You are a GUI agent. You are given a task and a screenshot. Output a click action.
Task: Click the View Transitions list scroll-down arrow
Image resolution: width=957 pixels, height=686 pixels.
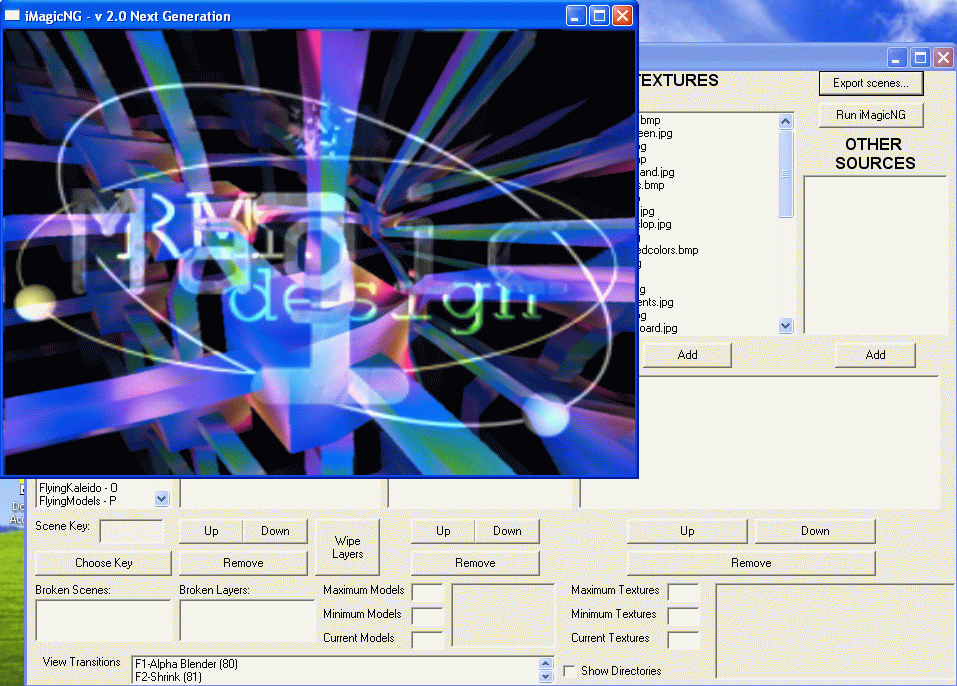point(546,676)
